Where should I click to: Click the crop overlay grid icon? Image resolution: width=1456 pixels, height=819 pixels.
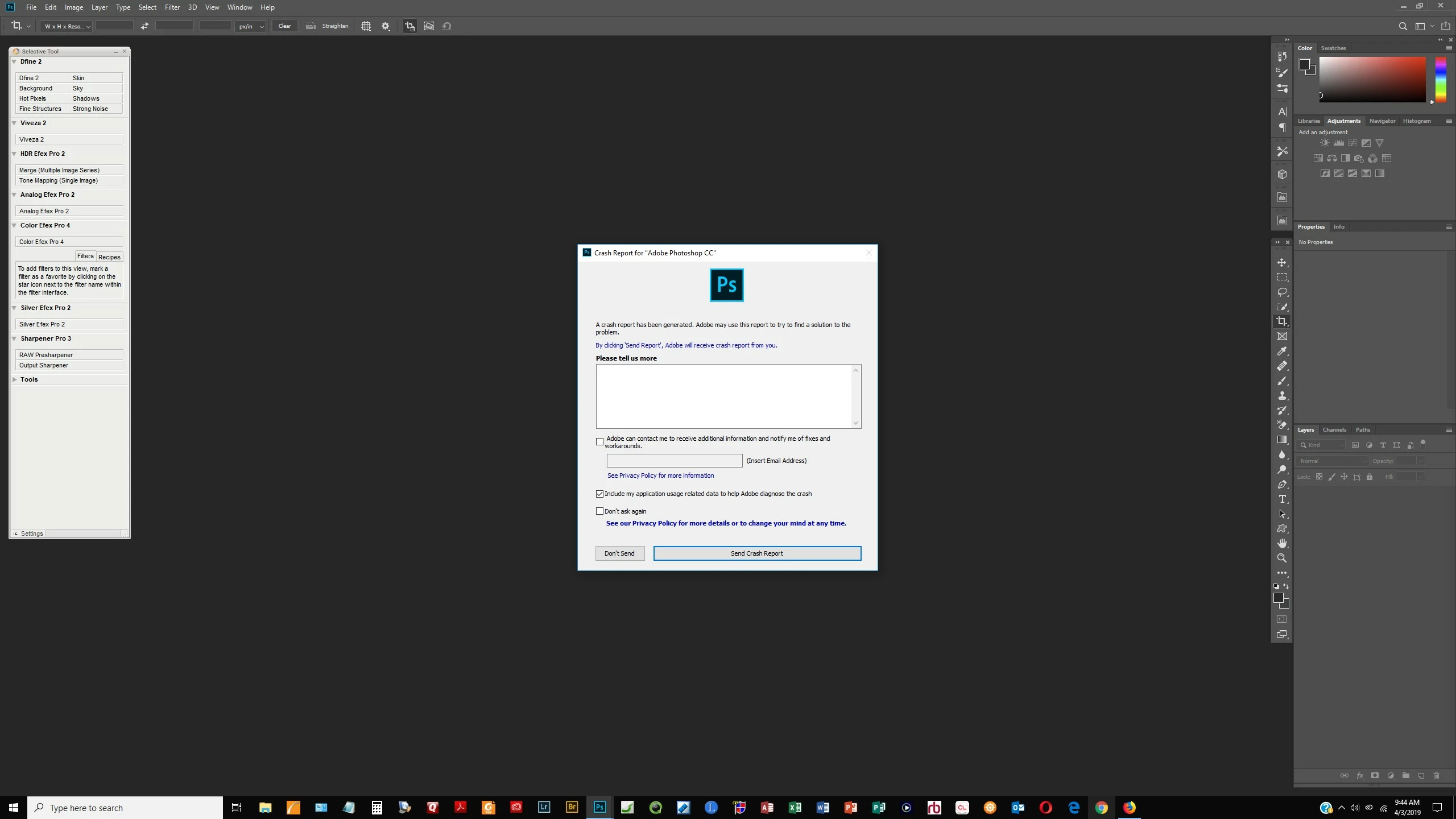(366, 26)
